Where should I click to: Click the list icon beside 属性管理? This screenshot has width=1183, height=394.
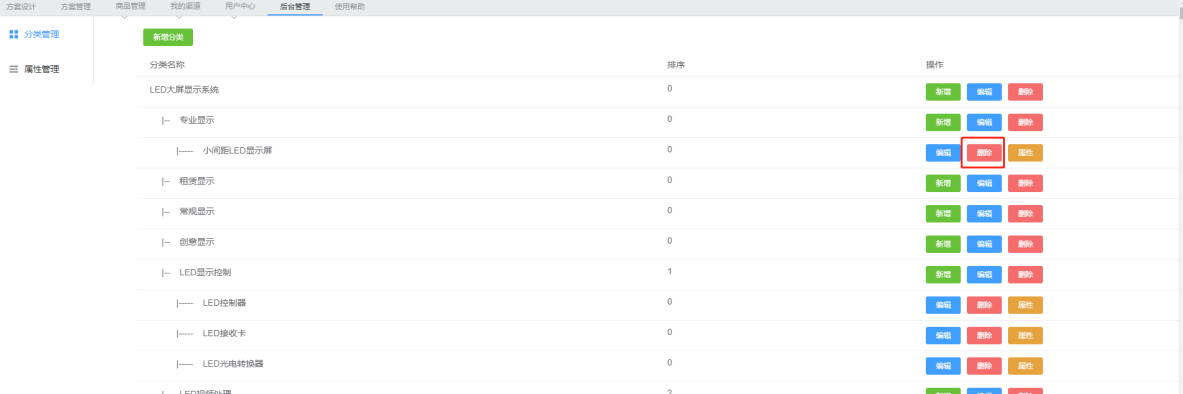14,69
